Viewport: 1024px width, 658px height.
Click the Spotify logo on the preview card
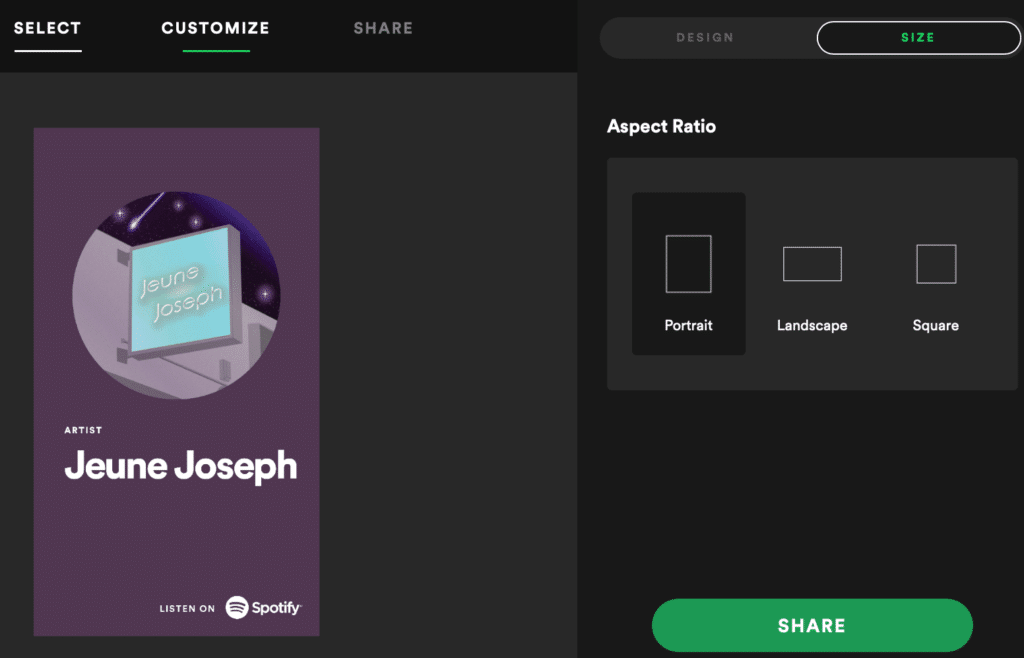[263, 608]
